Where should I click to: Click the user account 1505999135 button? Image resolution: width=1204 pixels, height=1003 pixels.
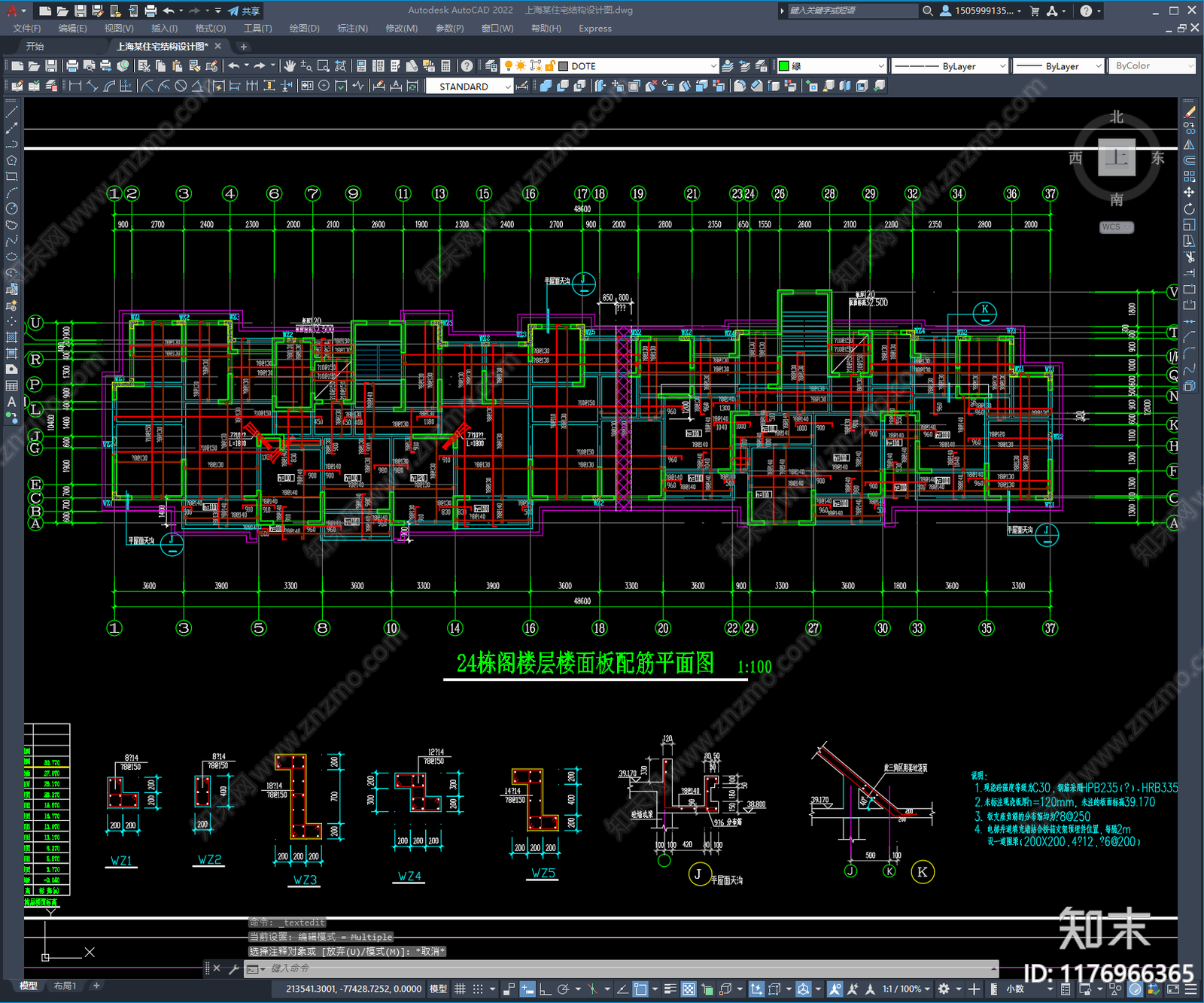tap(981, 11)
